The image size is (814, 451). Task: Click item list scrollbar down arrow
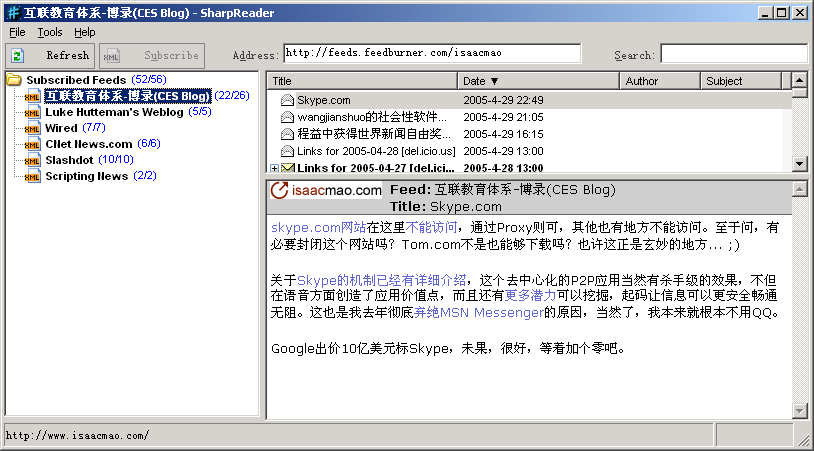point(799,164)
